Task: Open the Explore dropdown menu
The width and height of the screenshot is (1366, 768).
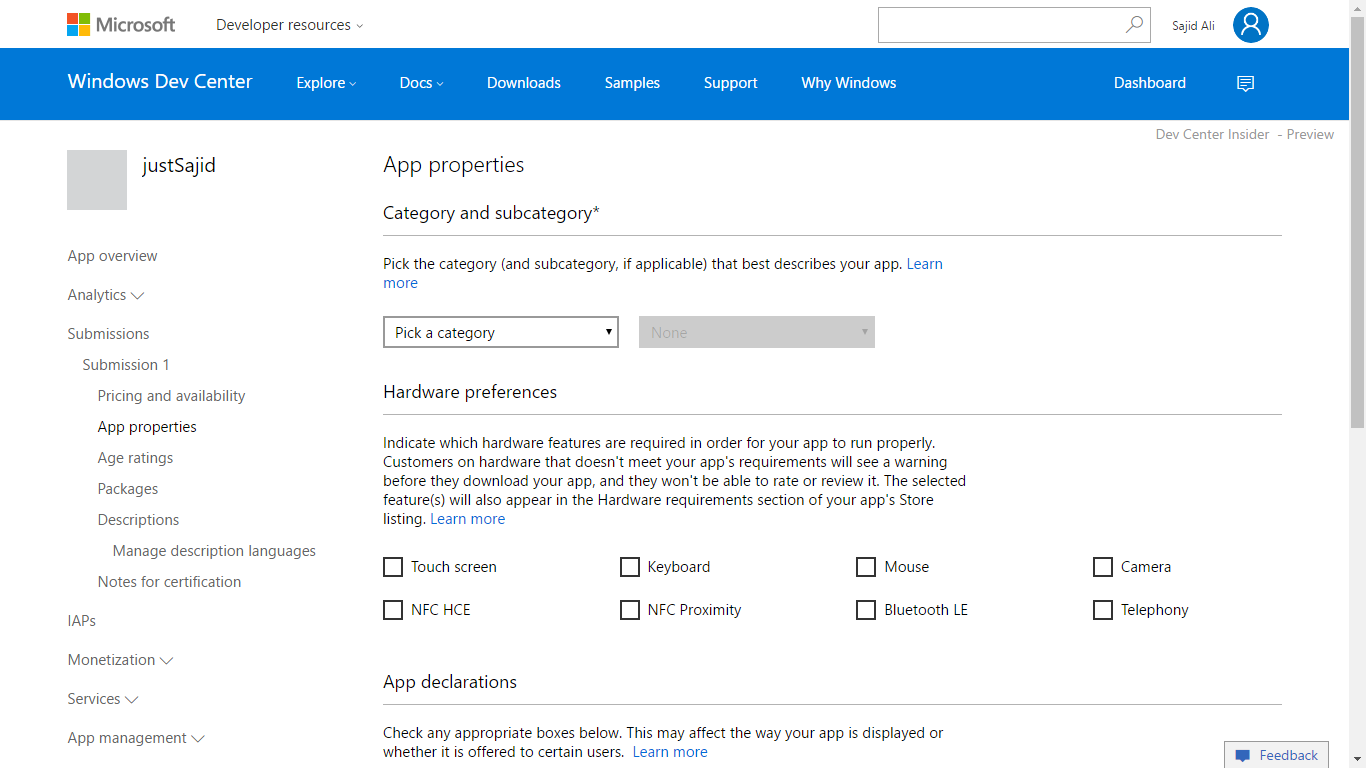Action: click(x=326, y=83)
